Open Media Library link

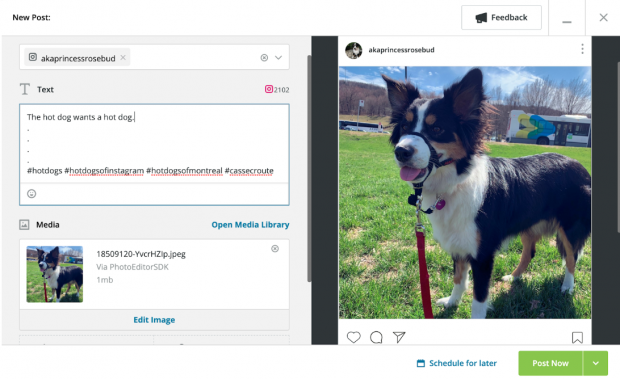(x=250, y=224)
